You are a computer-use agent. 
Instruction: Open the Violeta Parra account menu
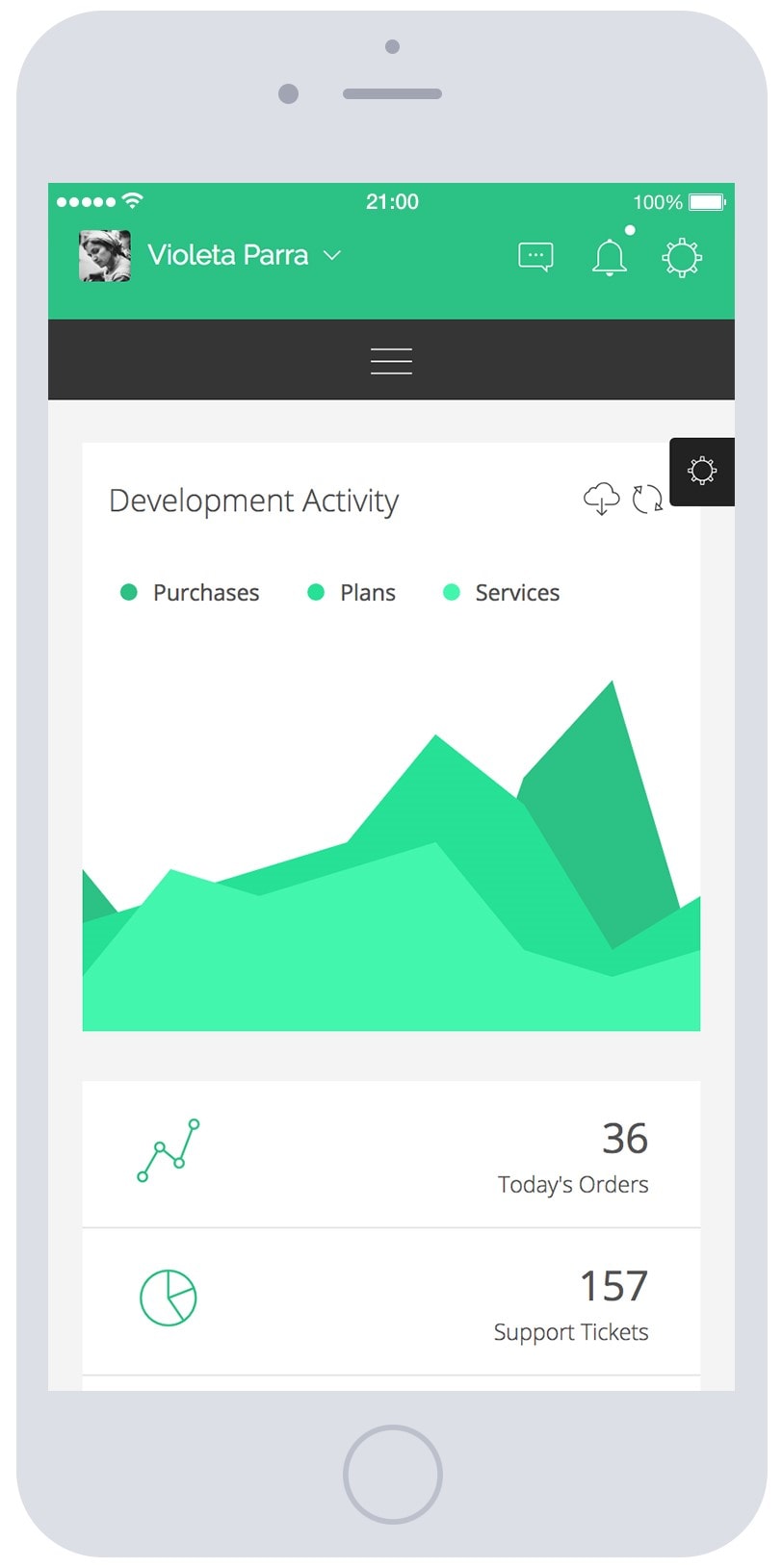point(228,255)
